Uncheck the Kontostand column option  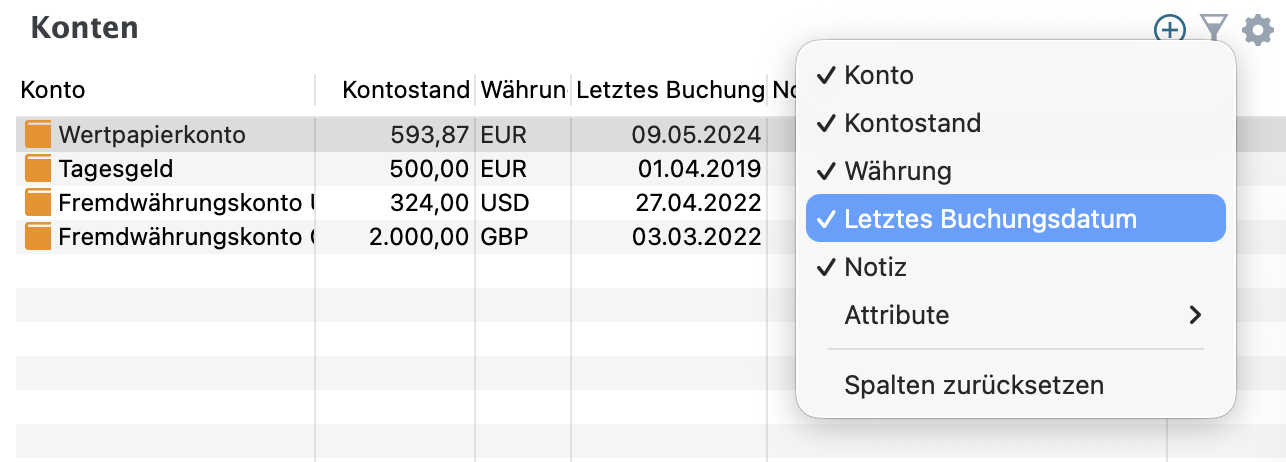912,123
